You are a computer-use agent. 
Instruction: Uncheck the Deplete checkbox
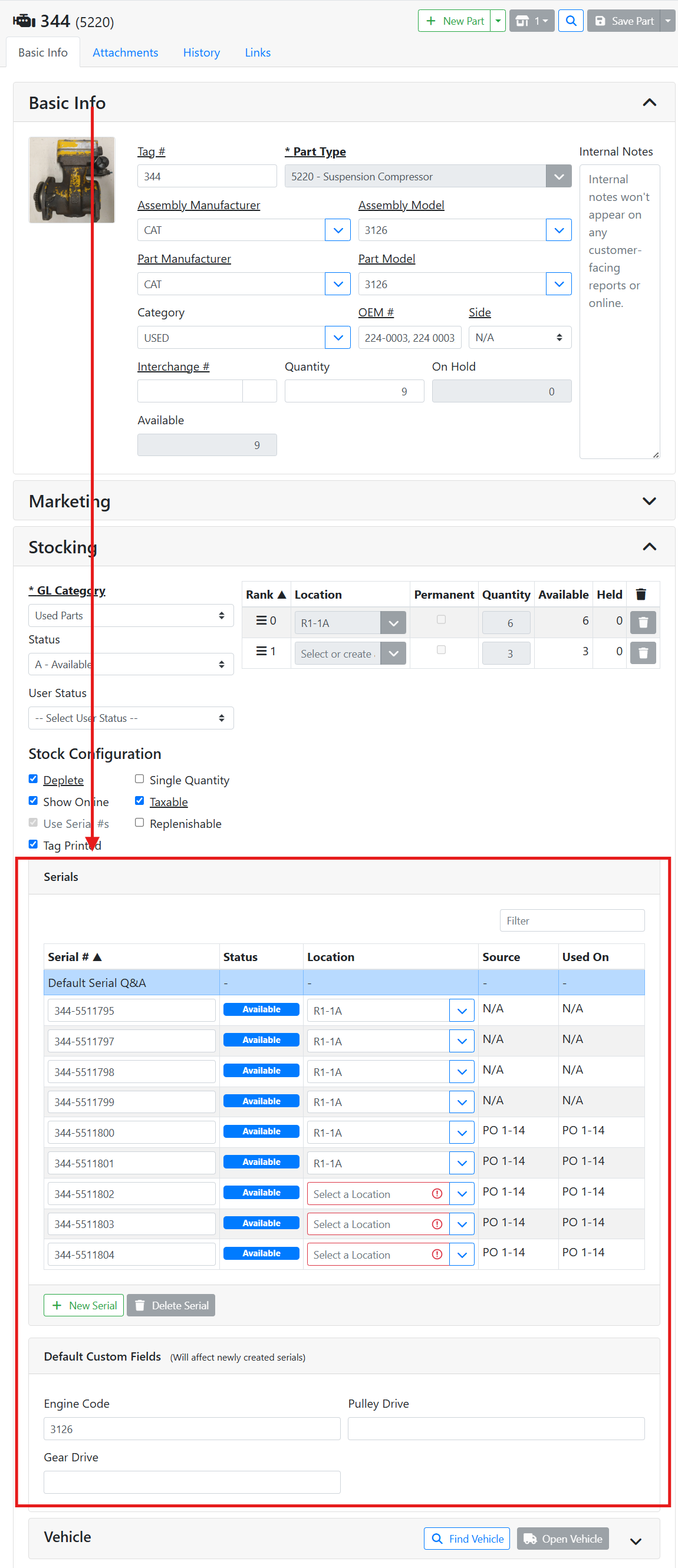34,779
